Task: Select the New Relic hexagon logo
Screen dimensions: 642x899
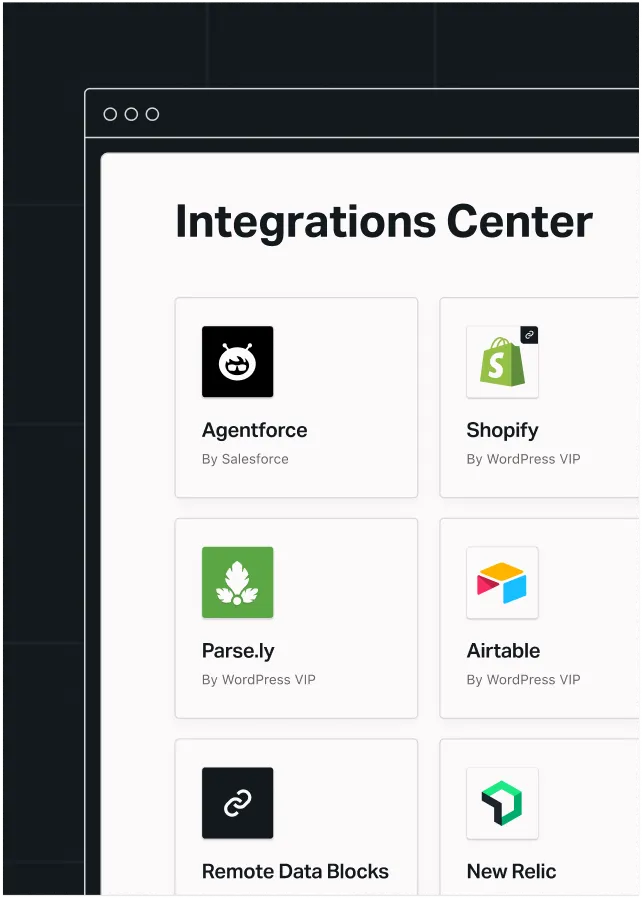Action: pos(502,803)
